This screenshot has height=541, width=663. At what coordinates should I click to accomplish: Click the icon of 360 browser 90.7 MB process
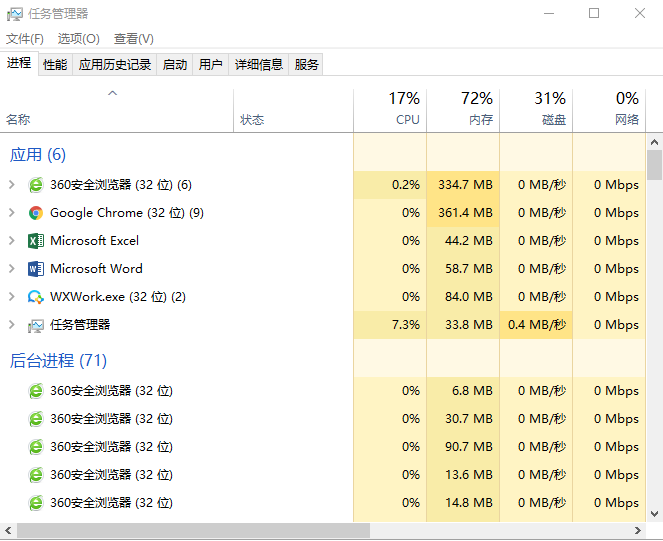click(36, 447)
